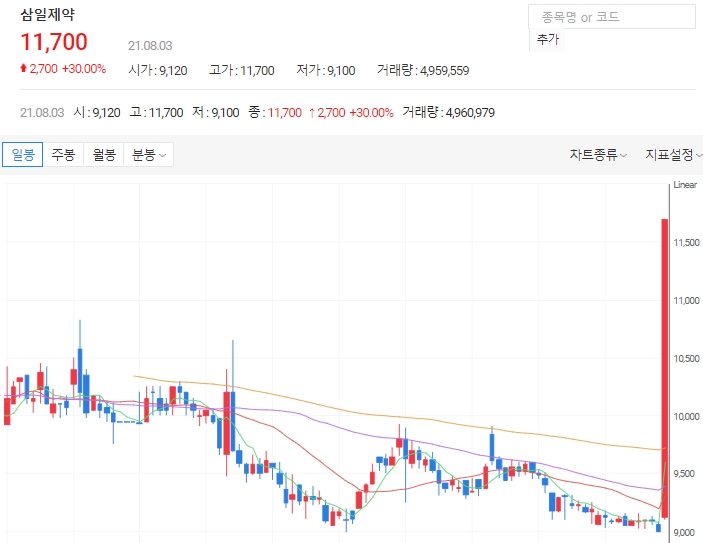Screen dimensions: 703x543
Task: Click the 종: 11,700 close value in chart info
Action: click(275, 112)
